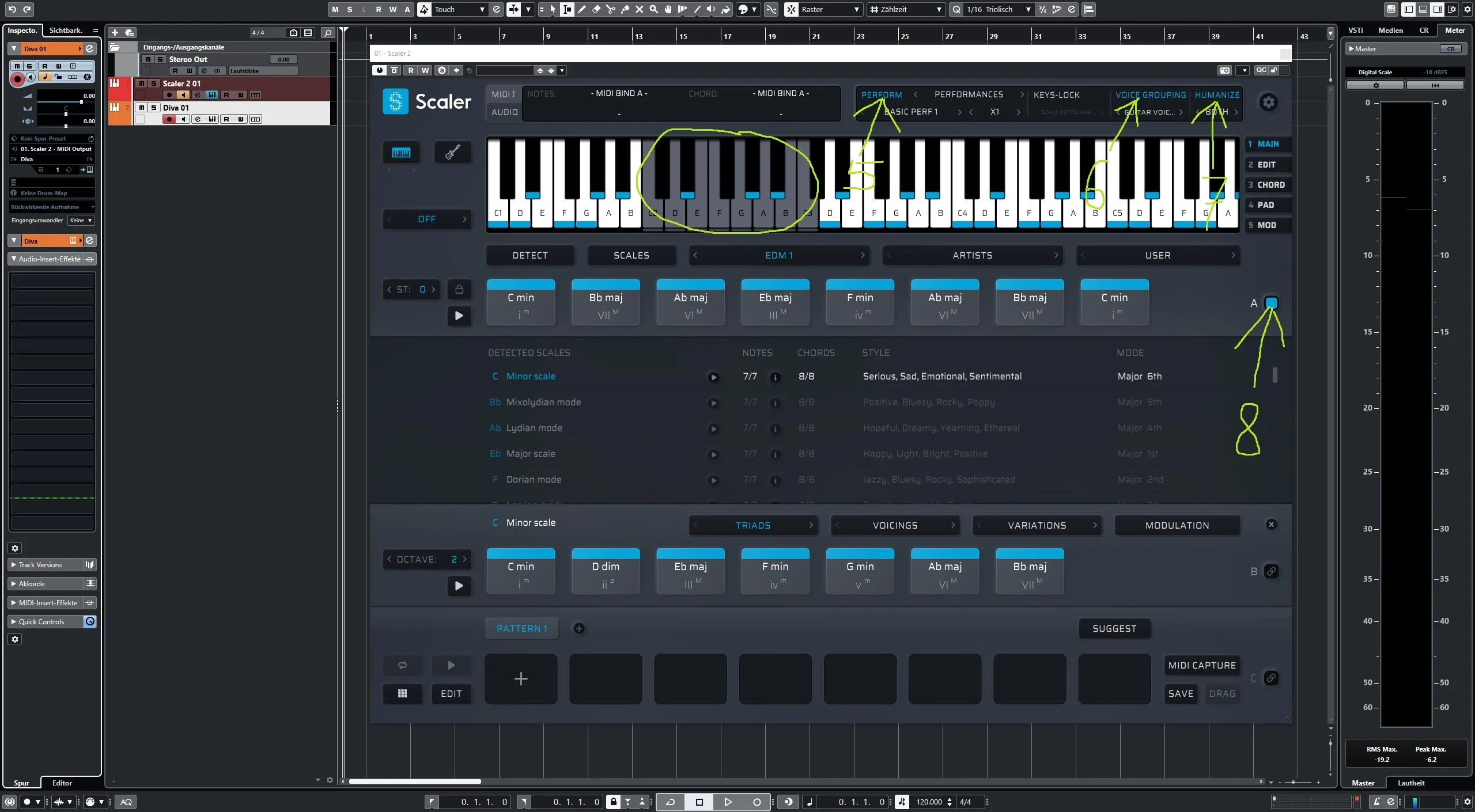Open Eingangsumwandler Keine dropdown
Image resolution: width=1475 pixels, height=812 pixels.
click(81, 221)
